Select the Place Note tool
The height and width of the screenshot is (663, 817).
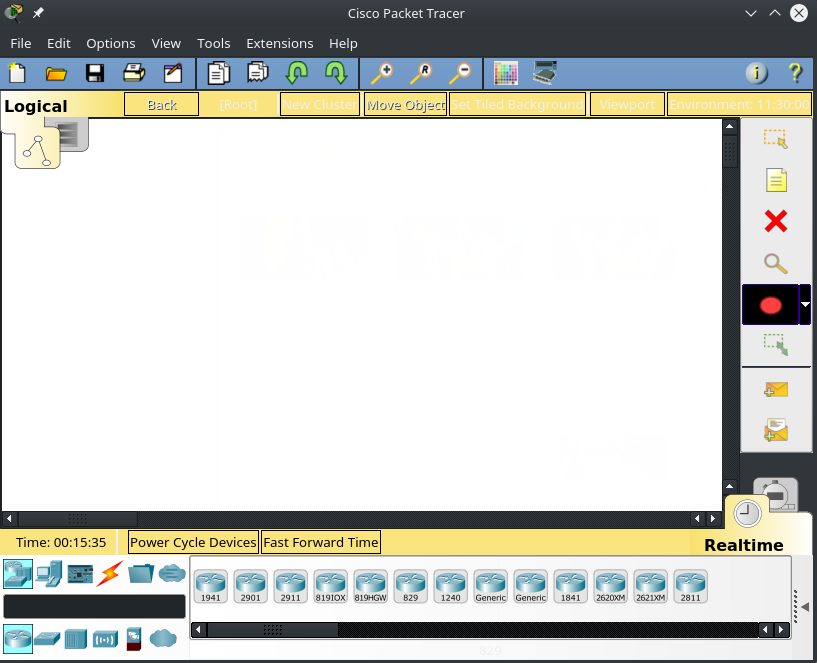click(776, 180)
